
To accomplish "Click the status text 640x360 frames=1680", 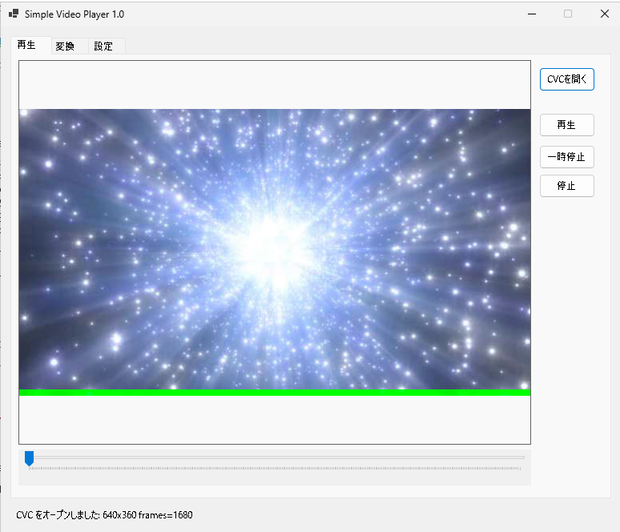I will click(147, 515).
